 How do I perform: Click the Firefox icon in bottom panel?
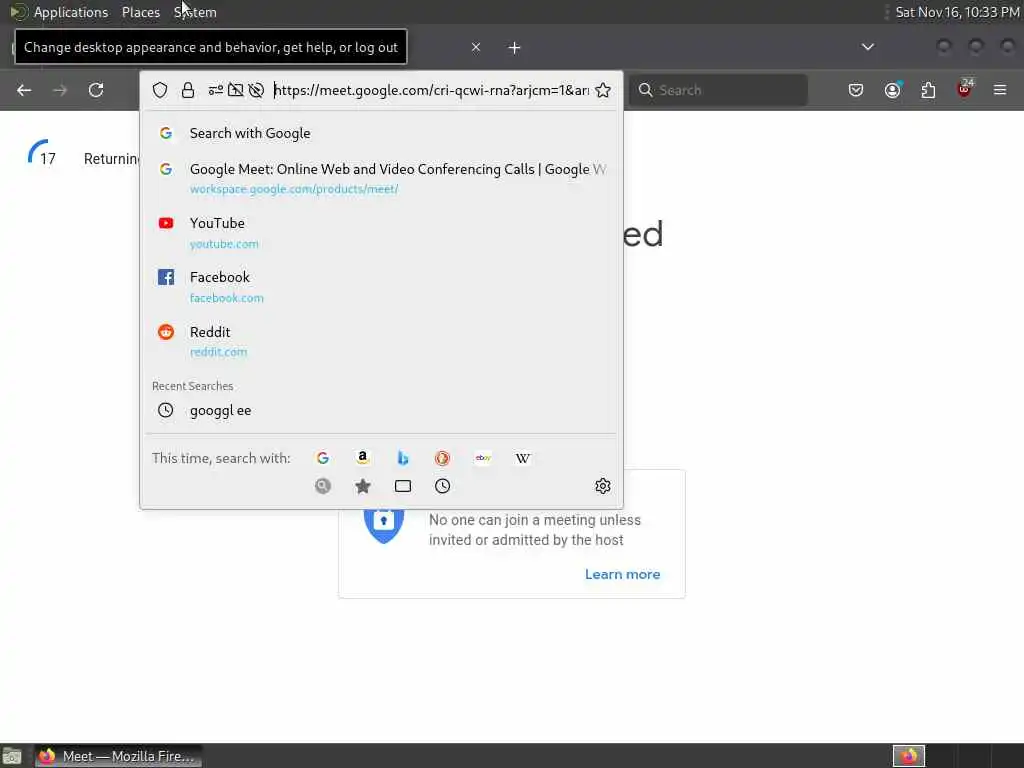[909, 756]
